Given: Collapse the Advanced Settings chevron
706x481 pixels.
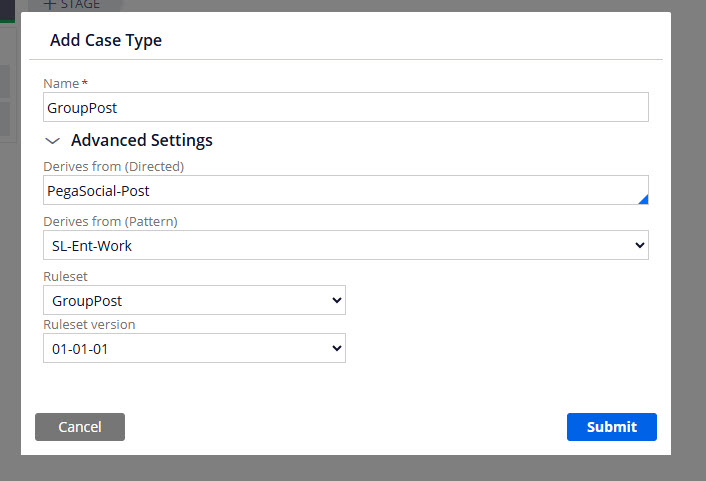Looking at the screenshot, I should click(53, 141).
